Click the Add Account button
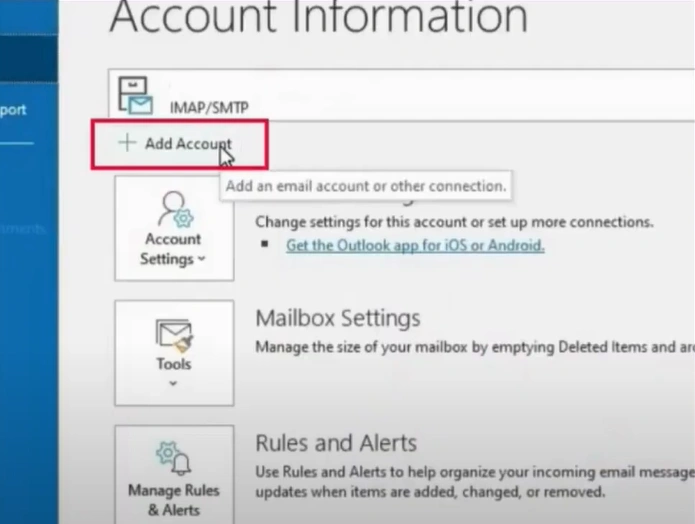 point(179,144)
